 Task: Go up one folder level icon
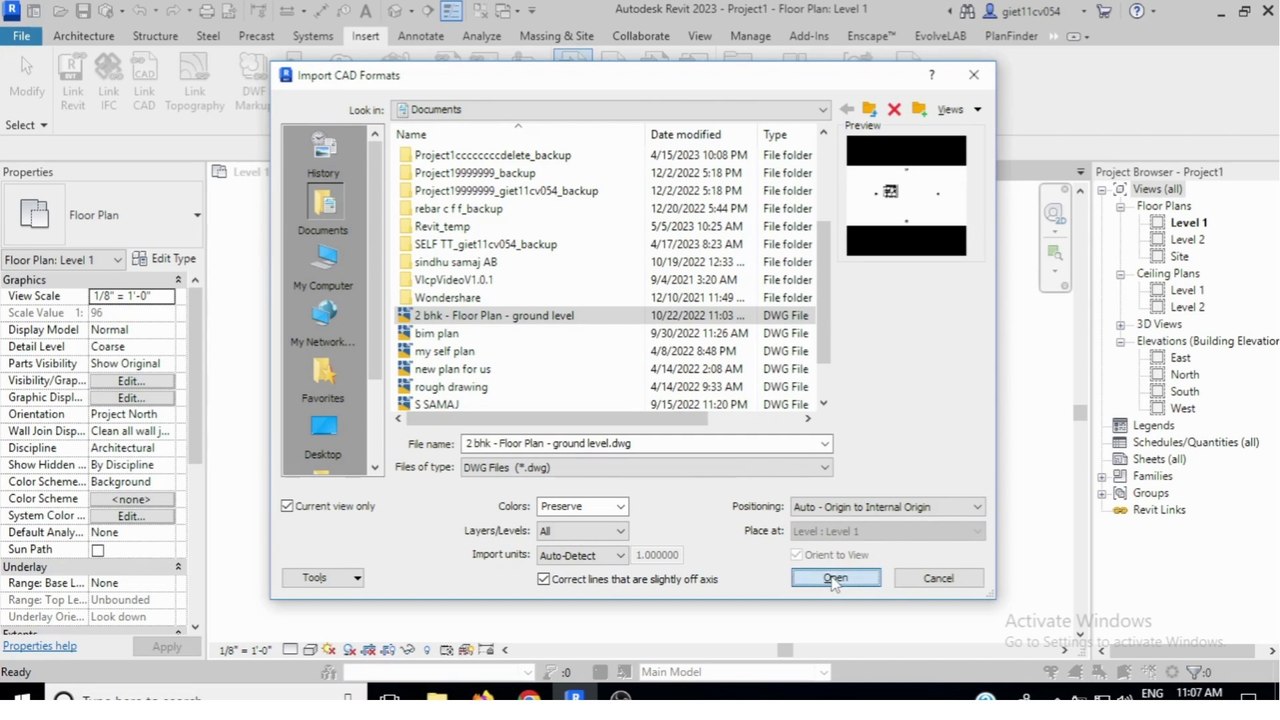(869, 109)
